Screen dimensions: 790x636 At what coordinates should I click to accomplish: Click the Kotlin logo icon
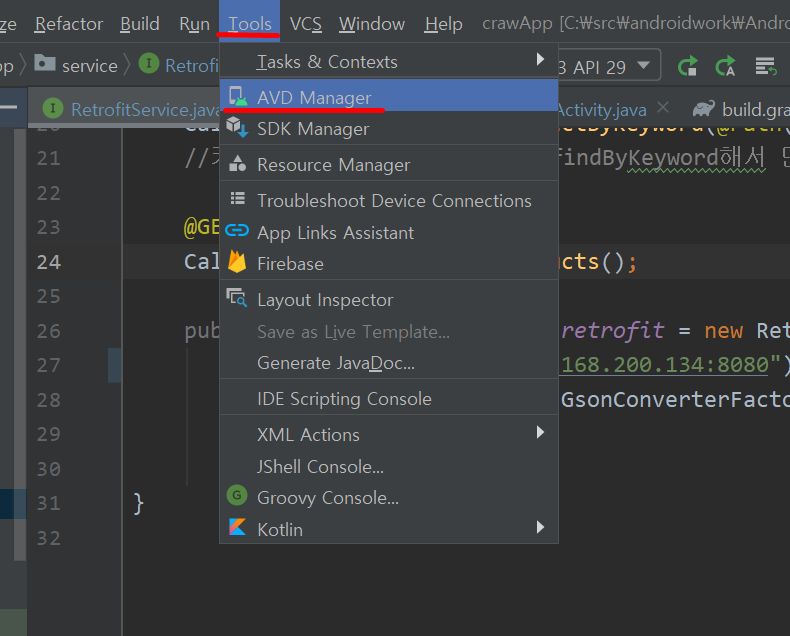pos(237,527)
